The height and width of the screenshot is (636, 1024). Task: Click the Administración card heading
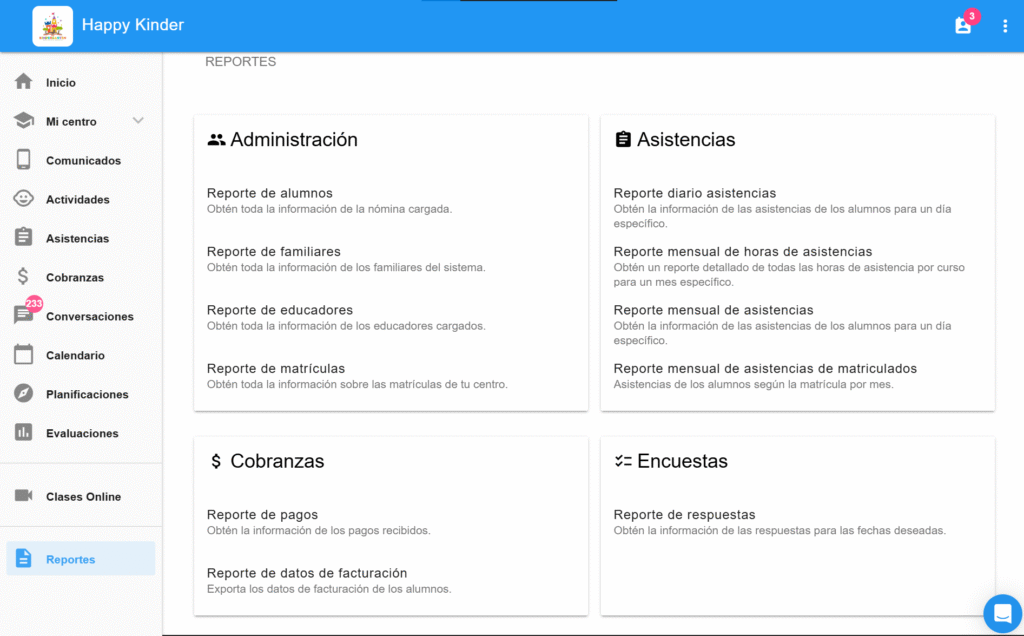point(294,140)
